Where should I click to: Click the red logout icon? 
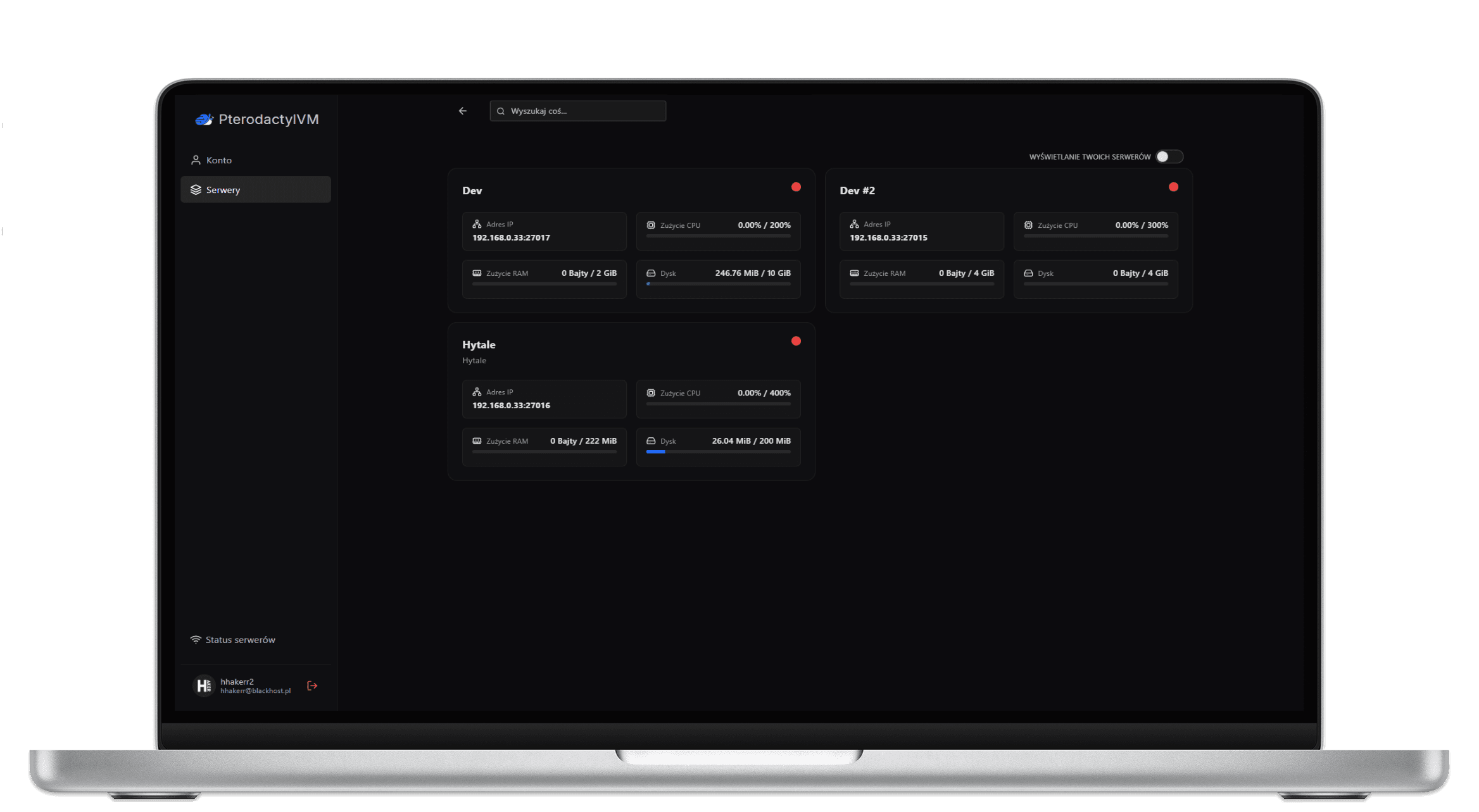pyautogui.click(x=312, y=685)
